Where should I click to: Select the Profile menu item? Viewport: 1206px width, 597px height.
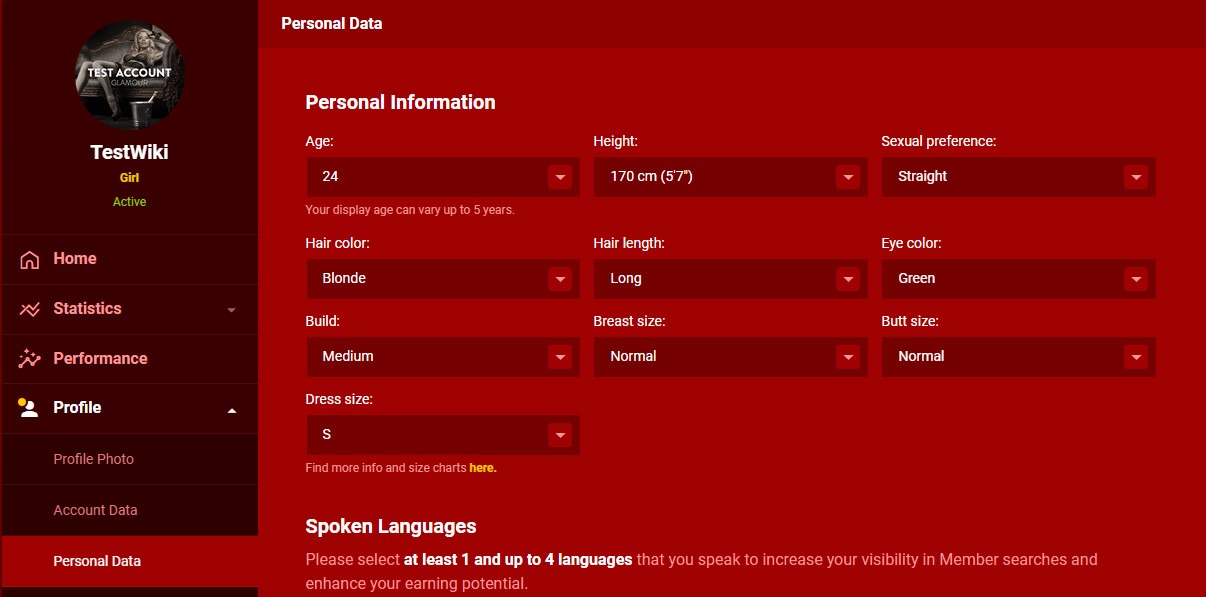pyautogui.click(x=129, y=408)
